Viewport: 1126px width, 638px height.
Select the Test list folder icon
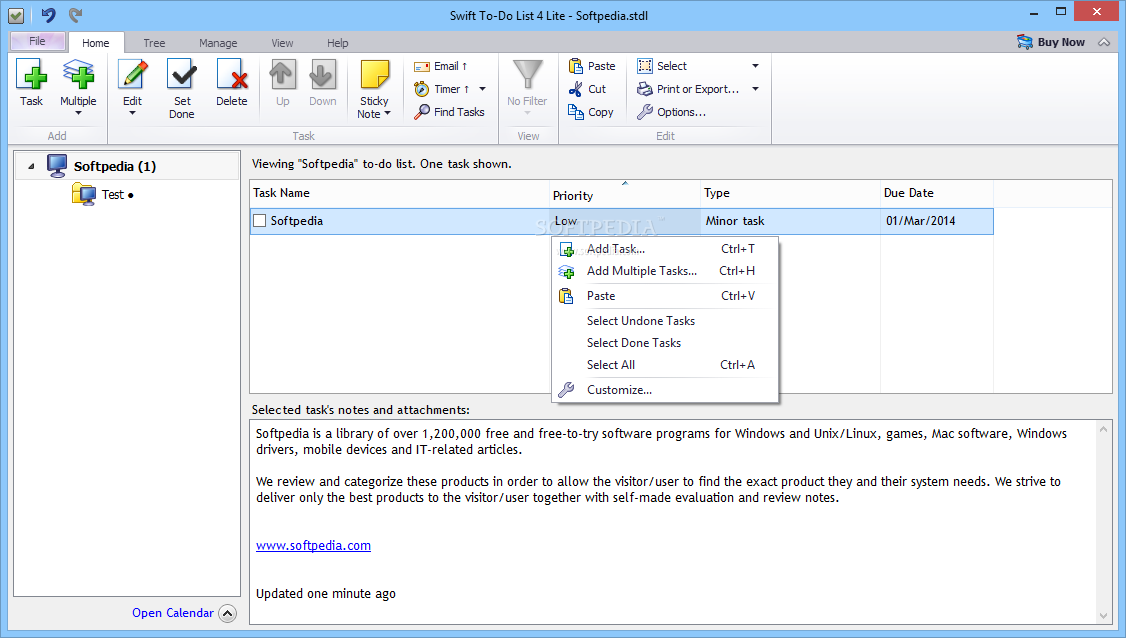83,194
